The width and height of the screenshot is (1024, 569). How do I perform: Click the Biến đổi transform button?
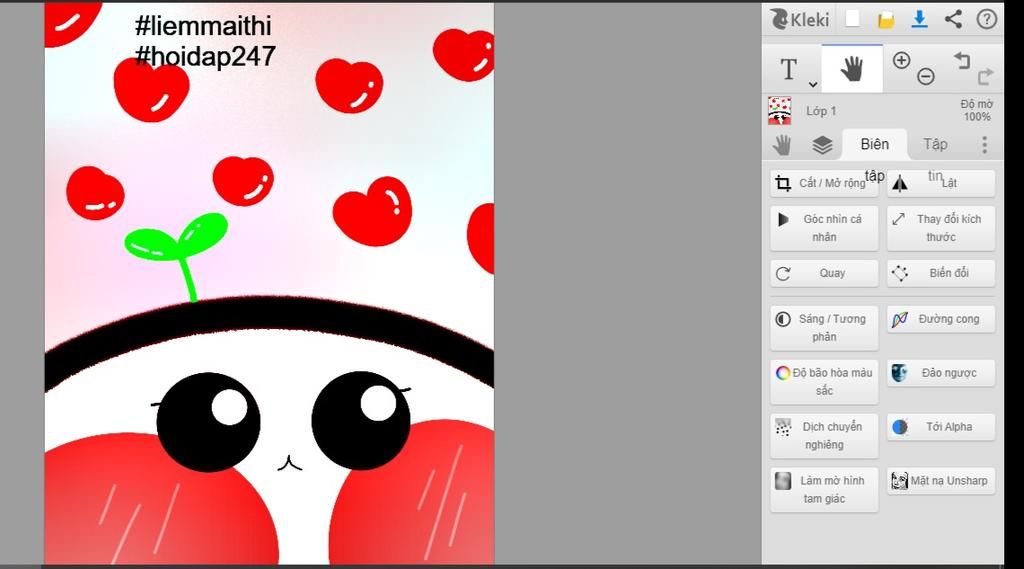941,273
